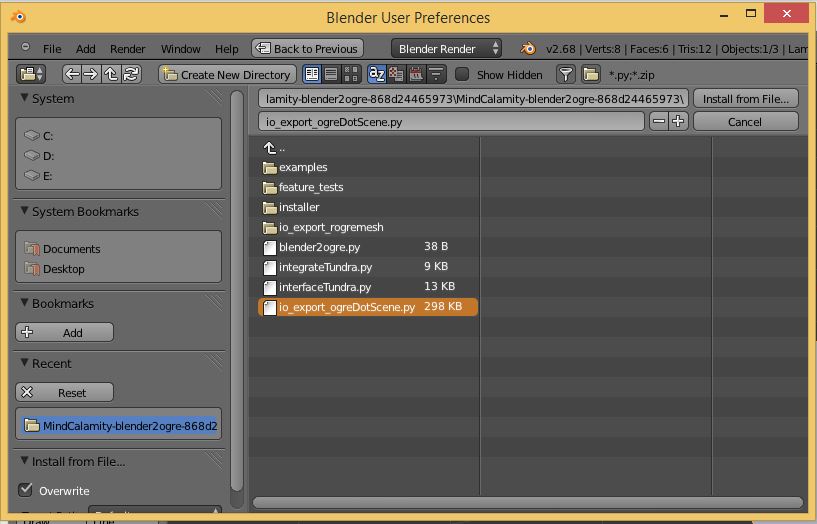Maximize the Blender User Preferences window
Image resolution: width=817 pixels, height=524 pixels.
[x=751, y=14]
